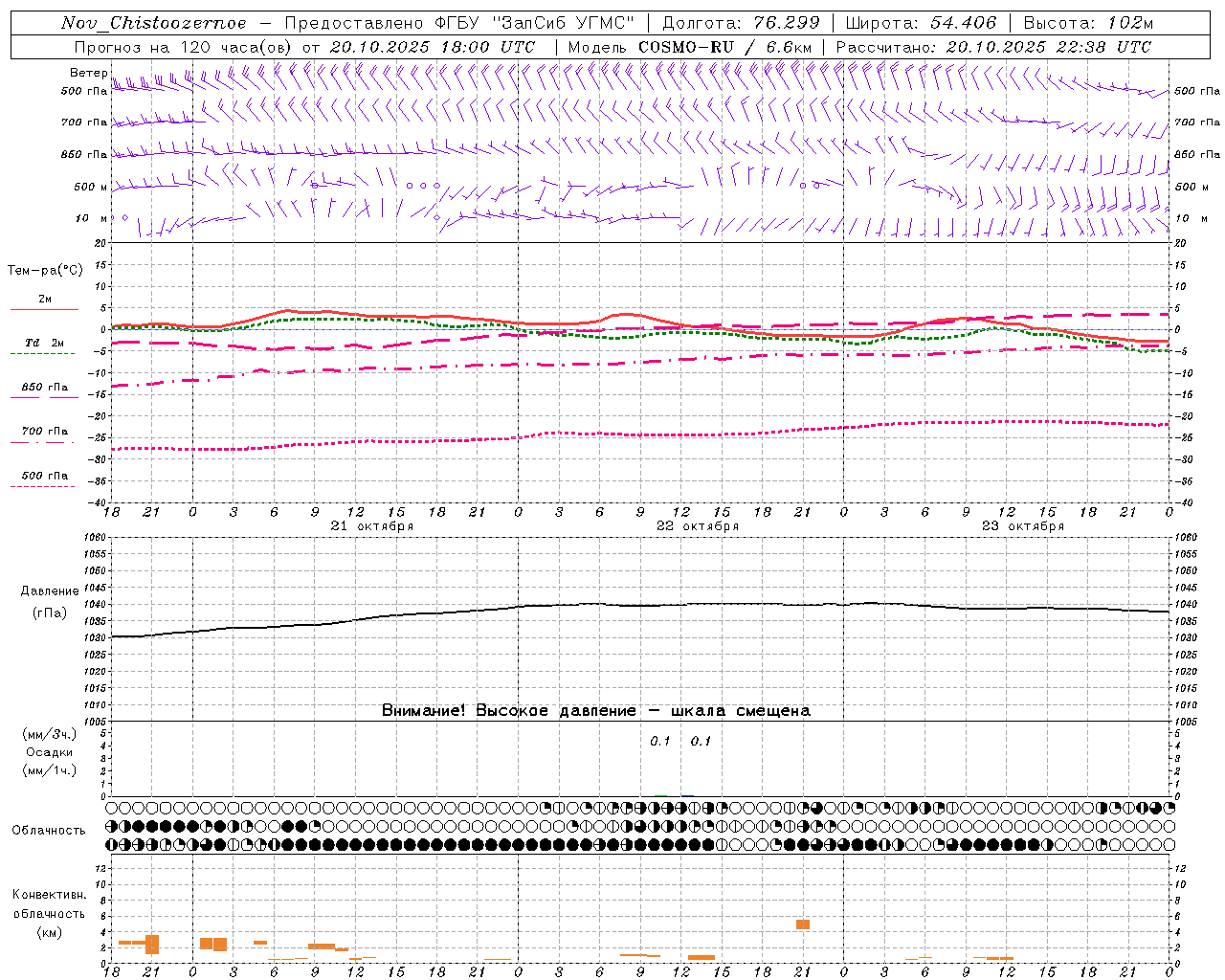Click the "Ветер" wind panel label
The height and width of the screenshot is (980, 1225).
[89, 73]
